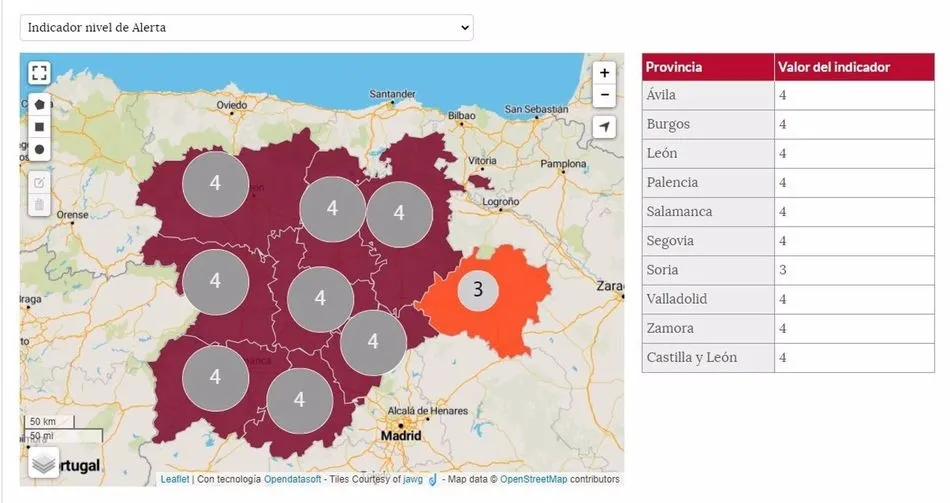Click the locate me arrow icon
The height and width of the screenshot is (503, 950).
pos(604,127)
